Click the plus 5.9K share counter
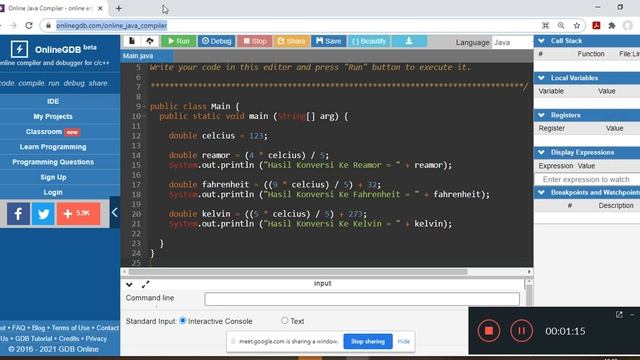Viewport: 640px width, 360px height. pos(78,213)
